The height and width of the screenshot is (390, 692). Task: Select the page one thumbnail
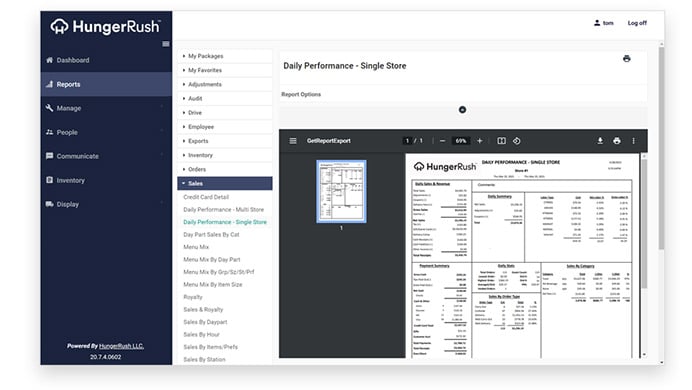341,191
